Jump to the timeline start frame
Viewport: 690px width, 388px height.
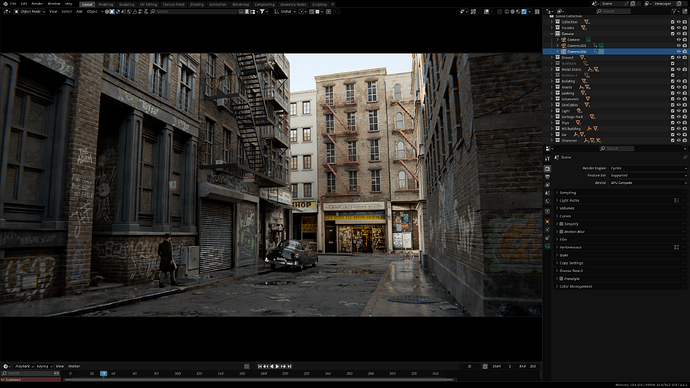point(260,366)
